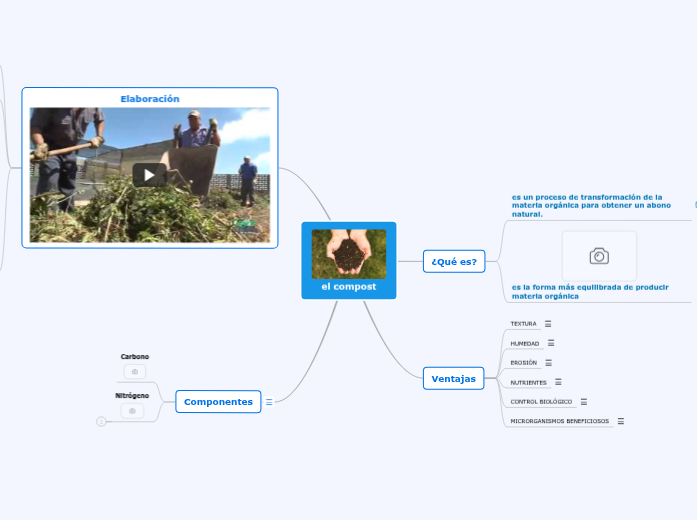Screen dimensions: 697x520
Task: Open notes icon beside HUMEDAD
Action: pyautogui.click(x=551, y=343)
